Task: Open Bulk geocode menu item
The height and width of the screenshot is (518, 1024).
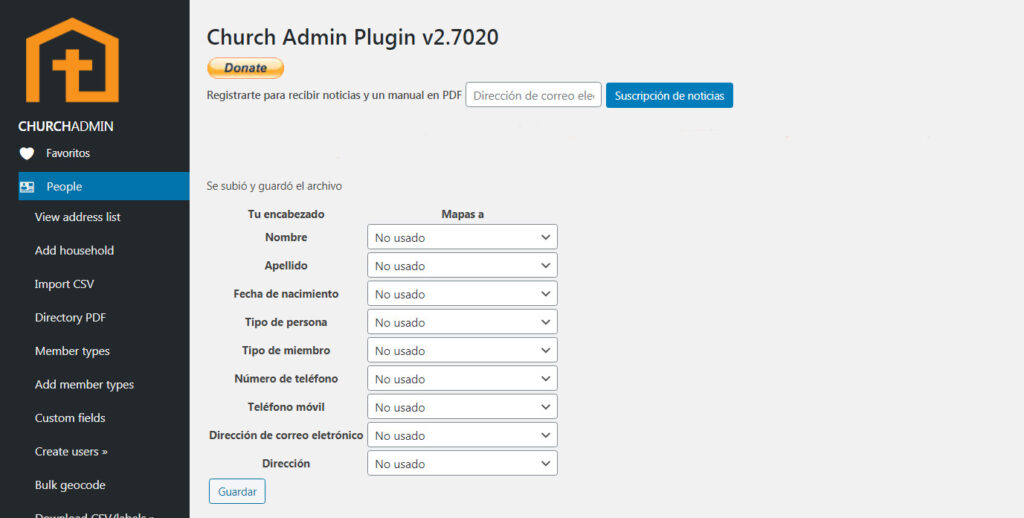Action: 70,485
